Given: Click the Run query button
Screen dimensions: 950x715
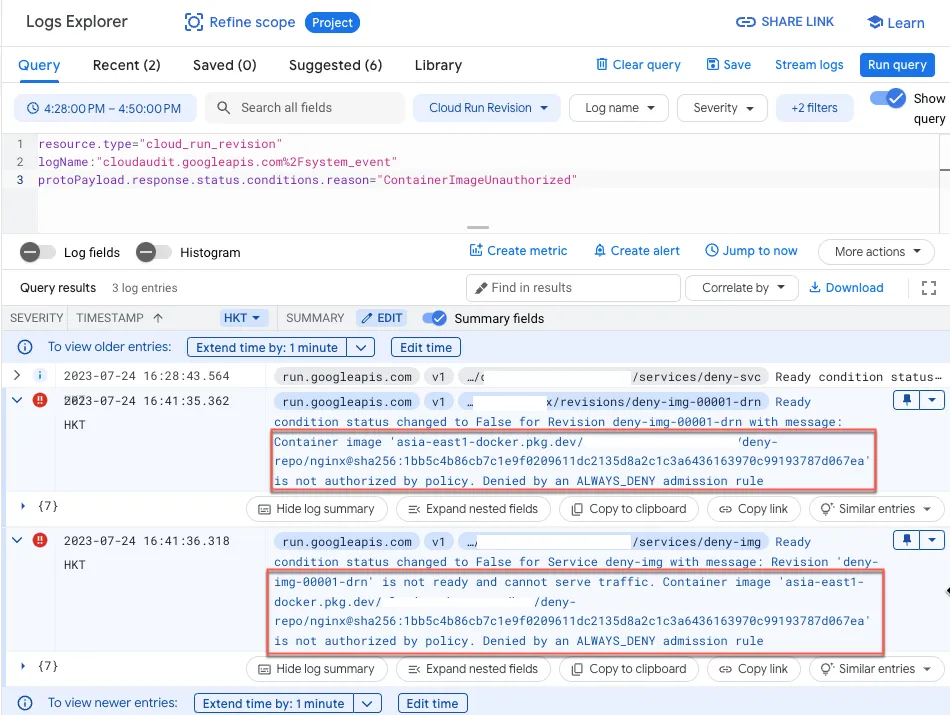Looking at the screenshot, I should [897, 65].
